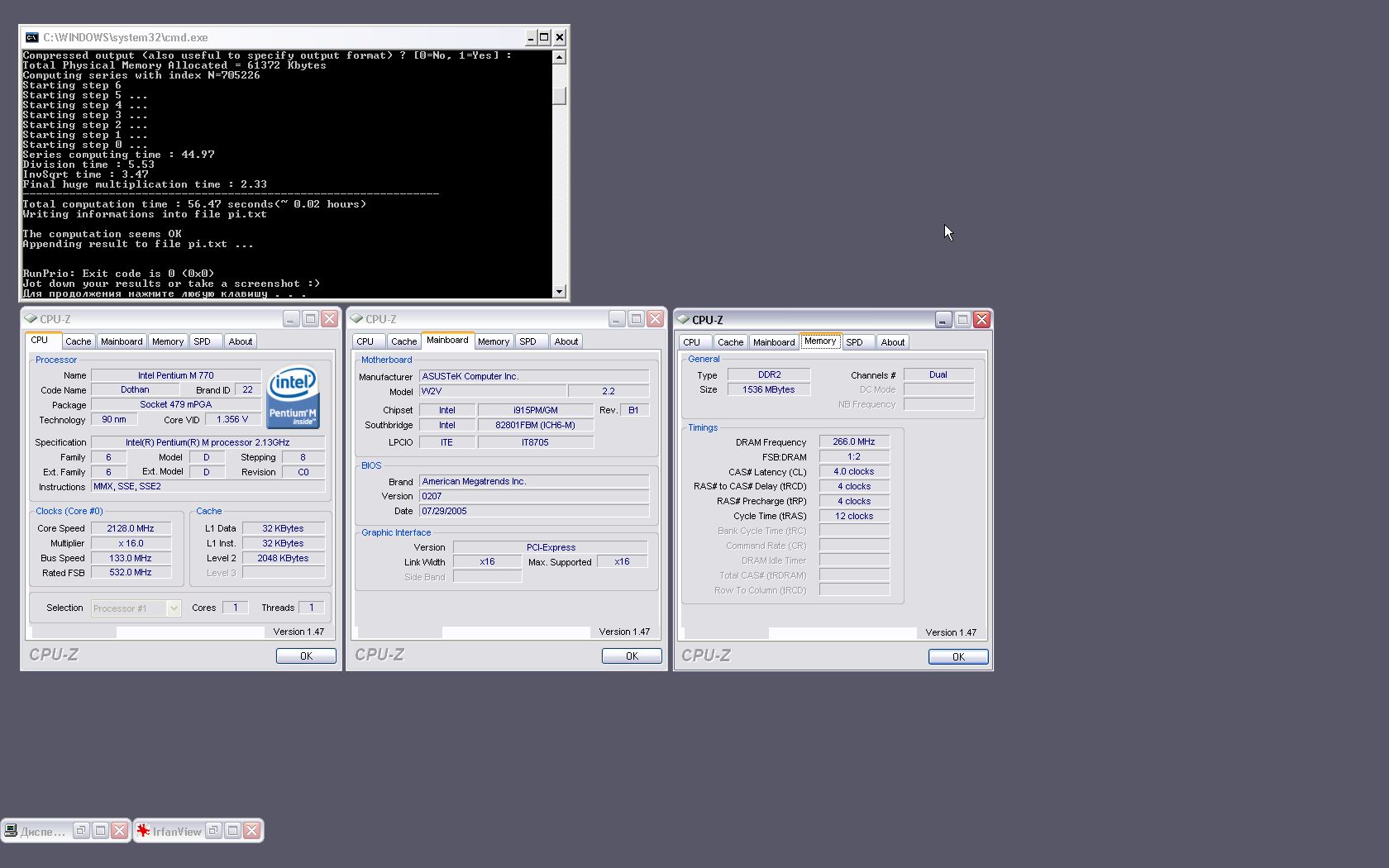1389x868 pixels.
Task: Select About tab in Mainboard CPU-Z window
Action: tap(566, 341)
